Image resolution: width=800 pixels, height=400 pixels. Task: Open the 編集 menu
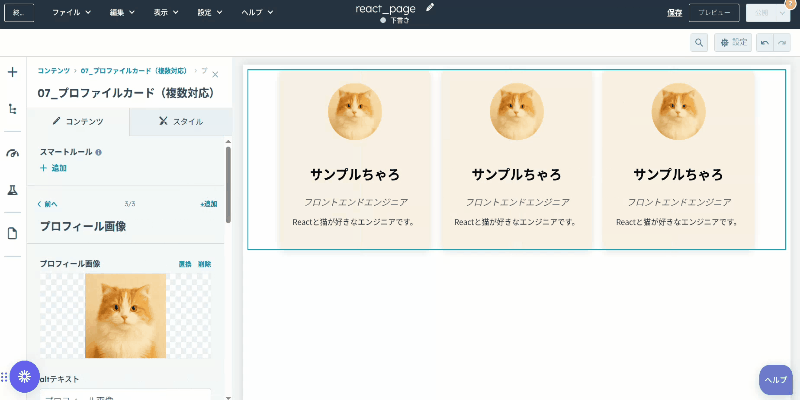[x=122, y=13]
